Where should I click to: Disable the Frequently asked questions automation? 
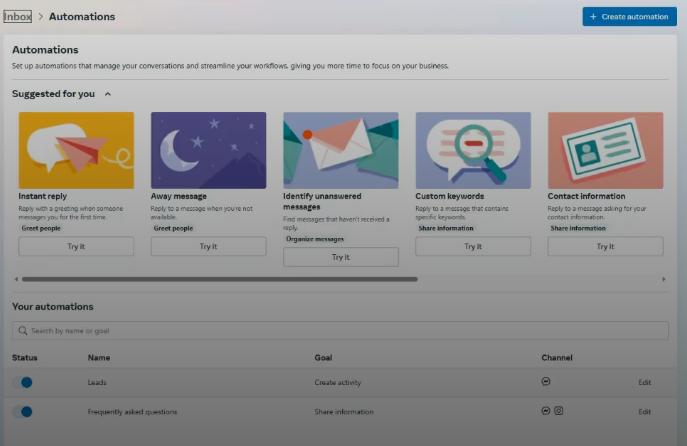[23, 411]
